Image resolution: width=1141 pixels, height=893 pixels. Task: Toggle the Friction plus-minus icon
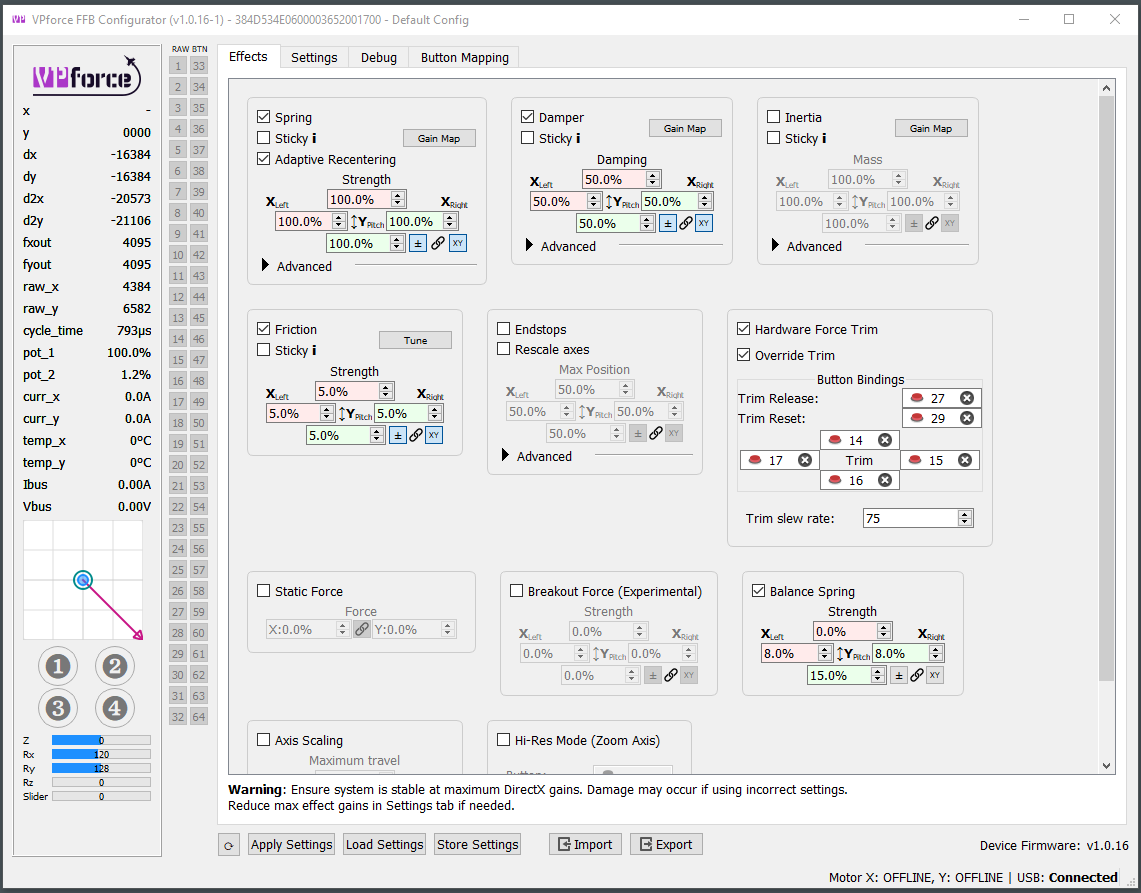397,435
